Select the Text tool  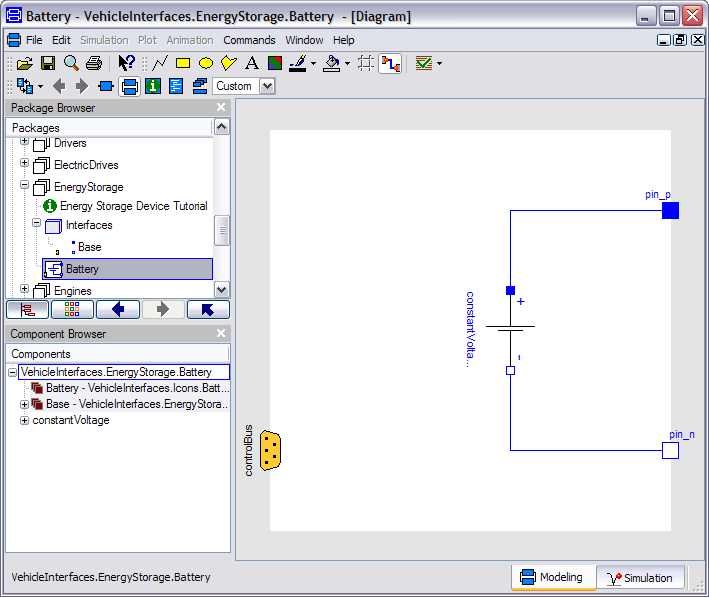[x=252, y=63]
